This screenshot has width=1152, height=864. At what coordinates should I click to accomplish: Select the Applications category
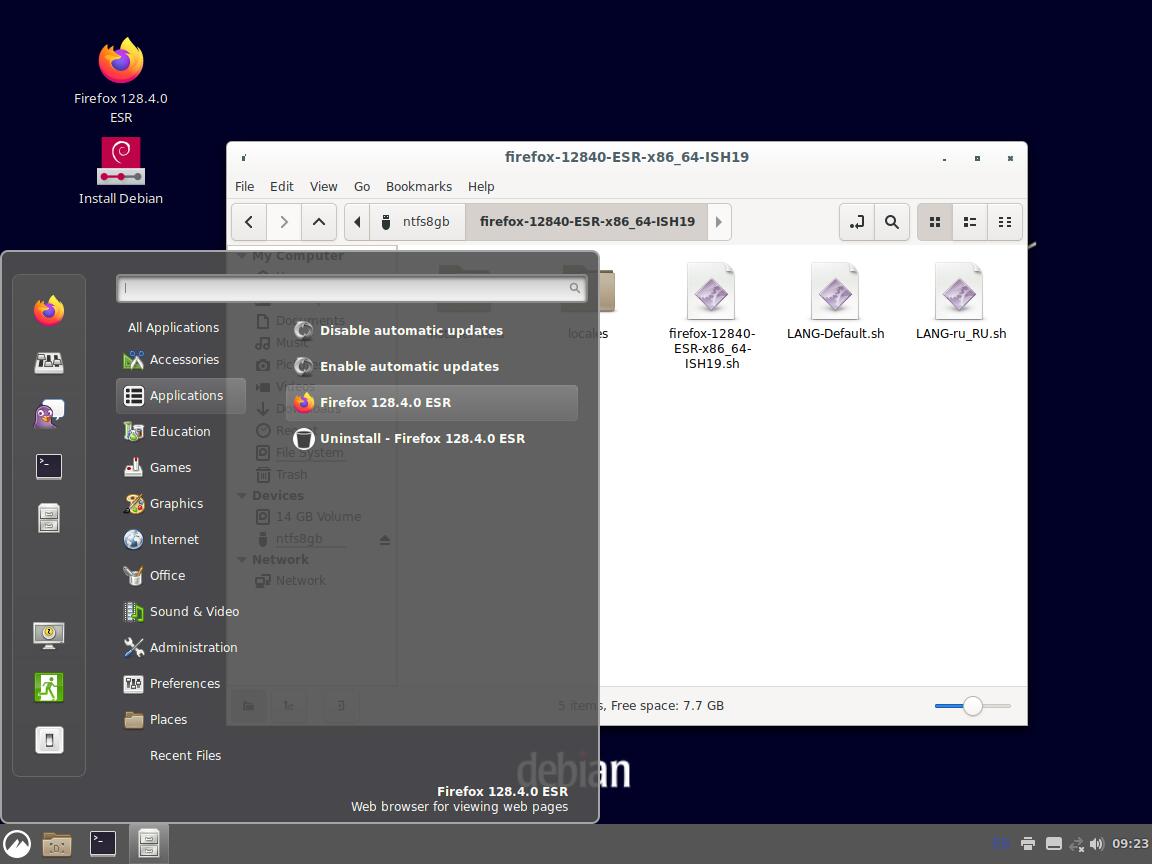click(x=181, y=396)
